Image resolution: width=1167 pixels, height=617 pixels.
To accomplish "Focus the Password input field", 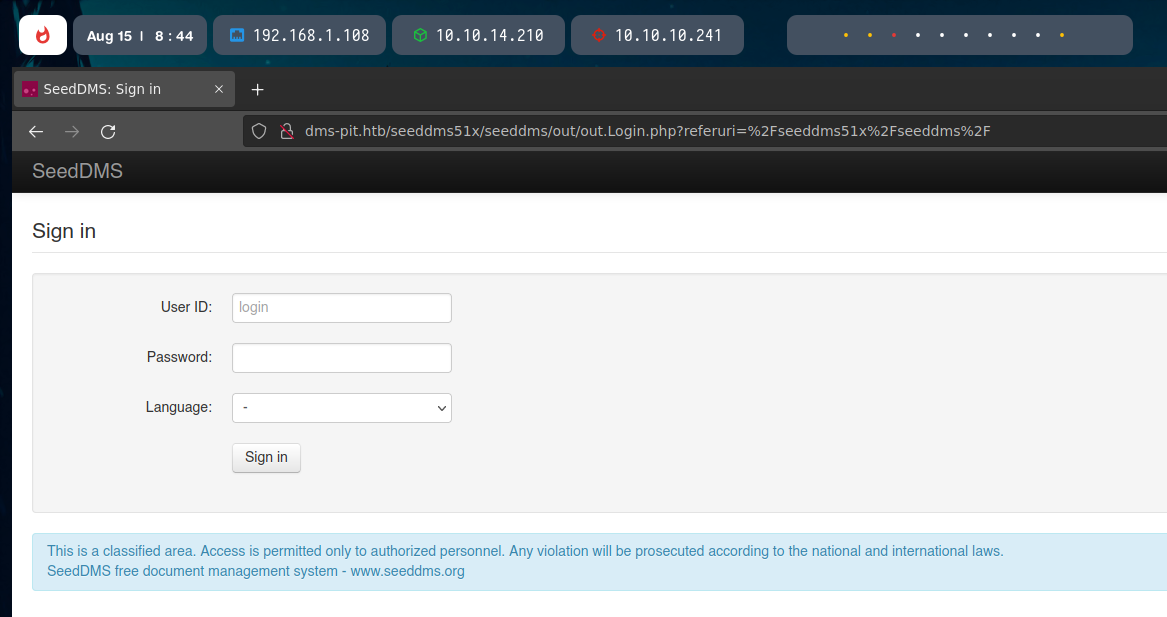I will tap(342, 358).
